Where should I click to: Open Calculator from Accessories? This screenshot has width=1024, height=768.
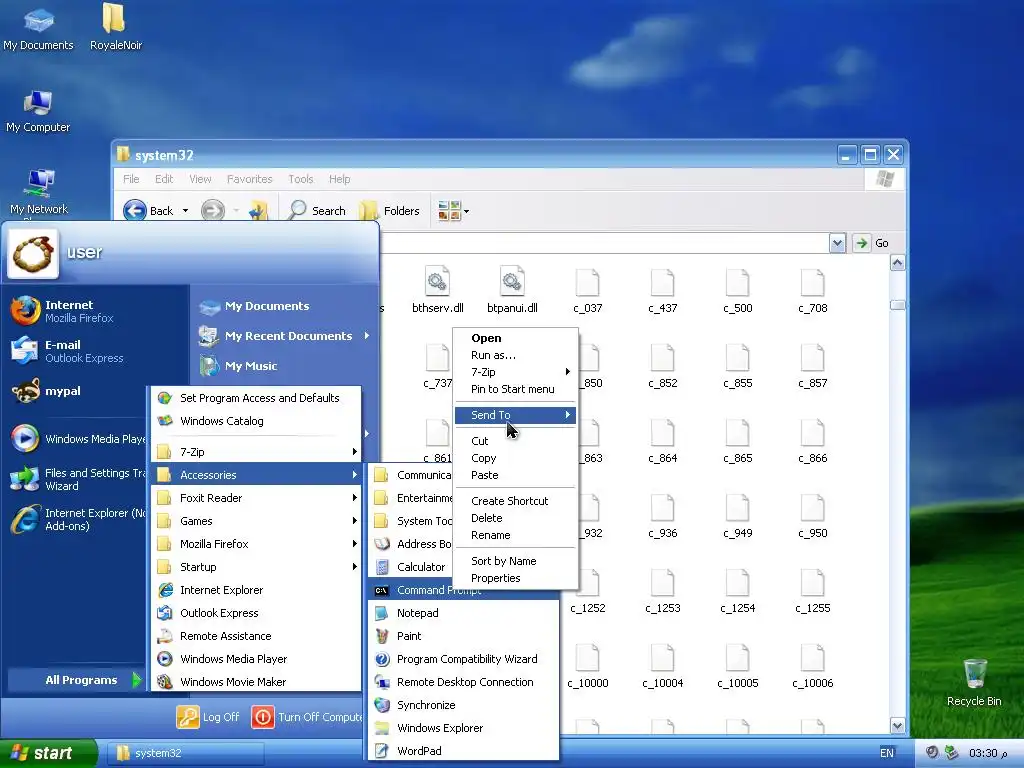click(410, 567)
